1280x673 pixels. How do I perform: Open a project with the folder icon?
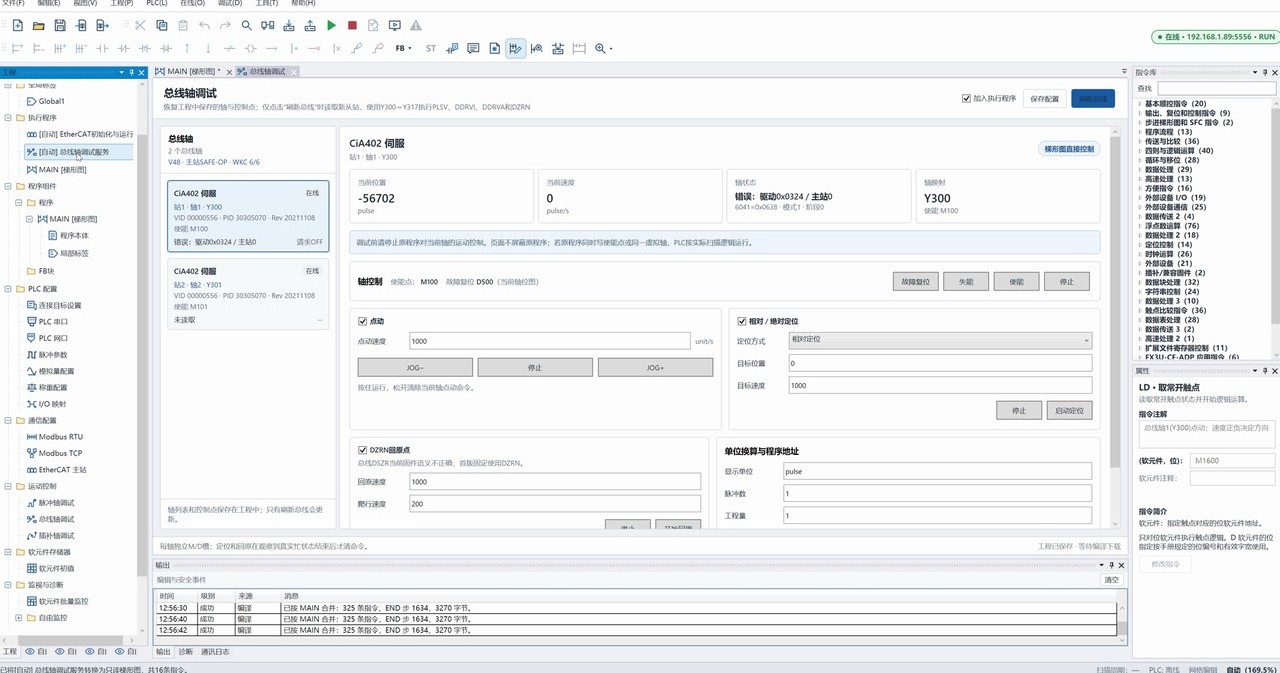point(39,25)
